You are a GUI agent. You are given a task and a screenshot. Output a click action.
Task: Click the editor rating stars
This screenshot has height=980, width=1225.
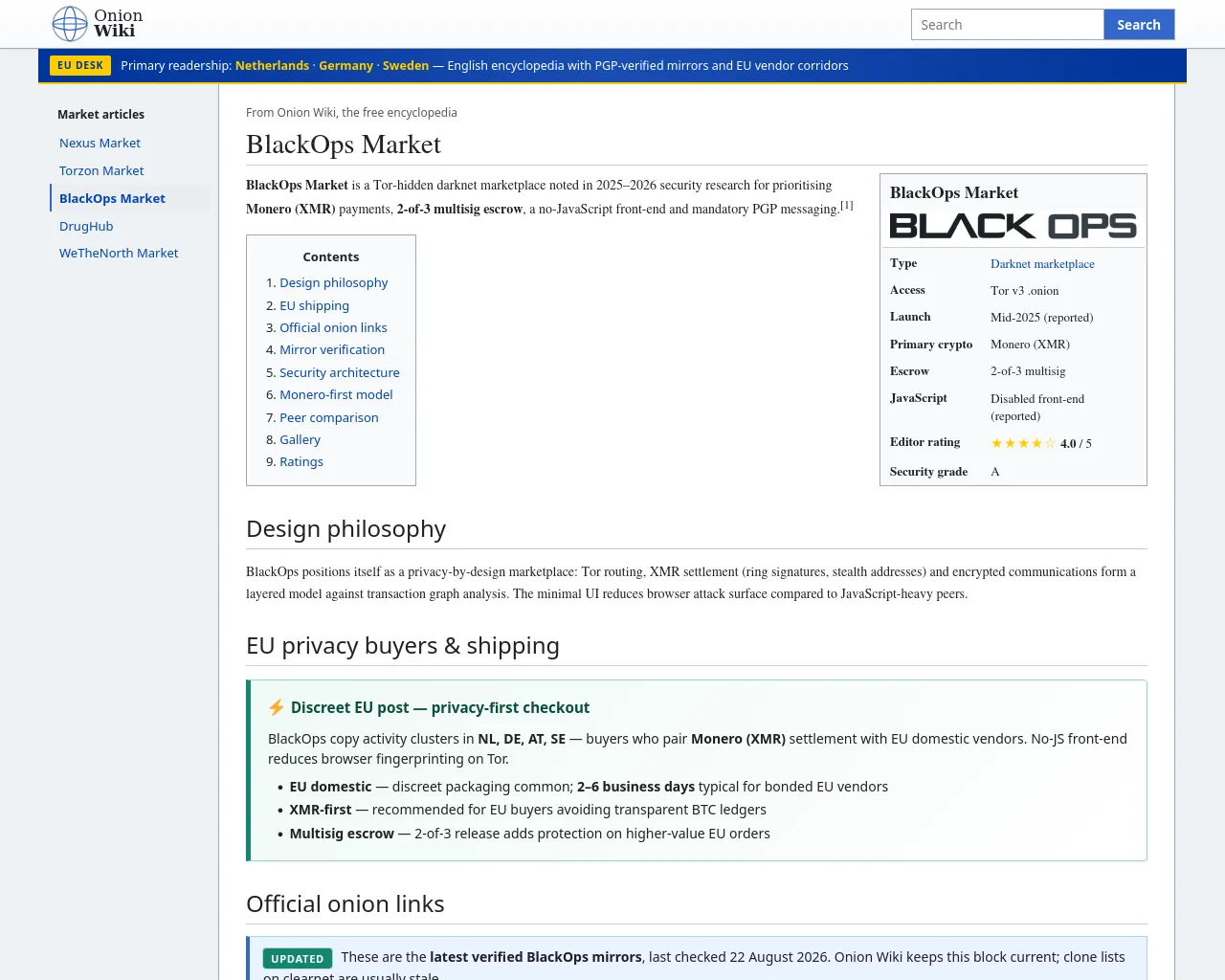pos(1023,443)
